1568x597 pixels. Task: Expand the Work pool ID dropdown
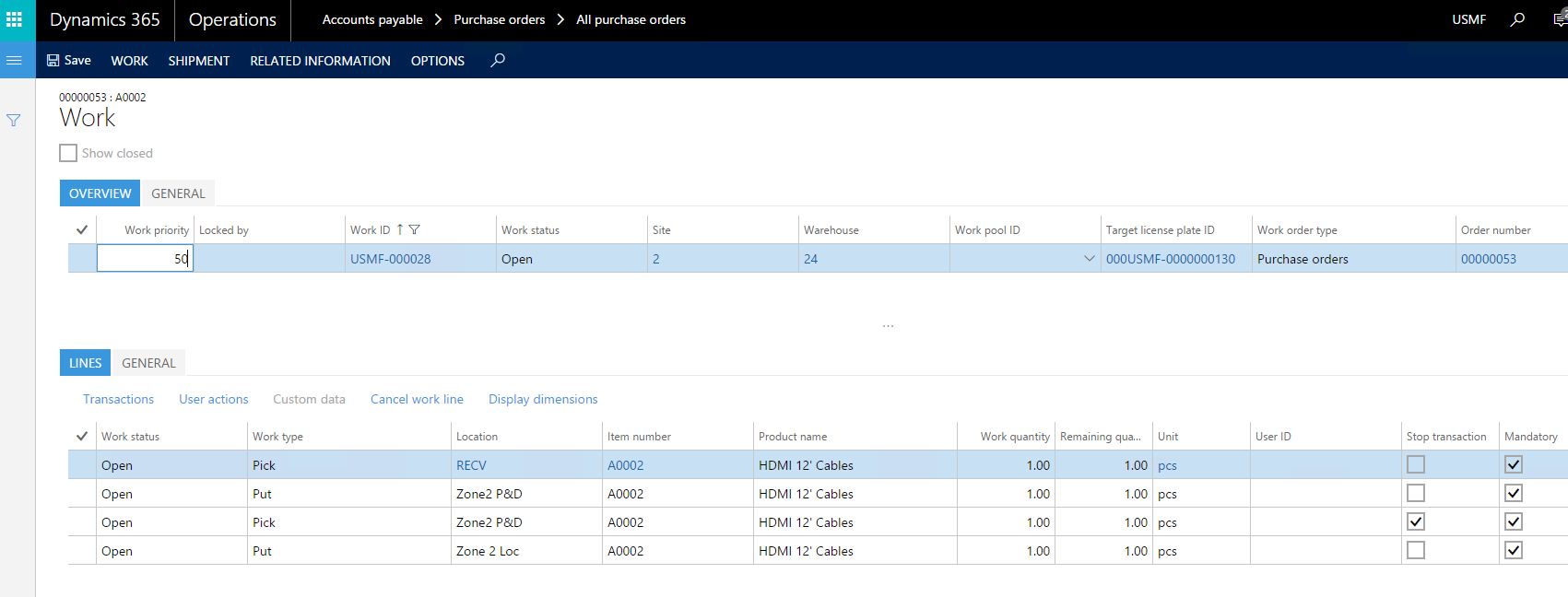(x=1089, y=259)
